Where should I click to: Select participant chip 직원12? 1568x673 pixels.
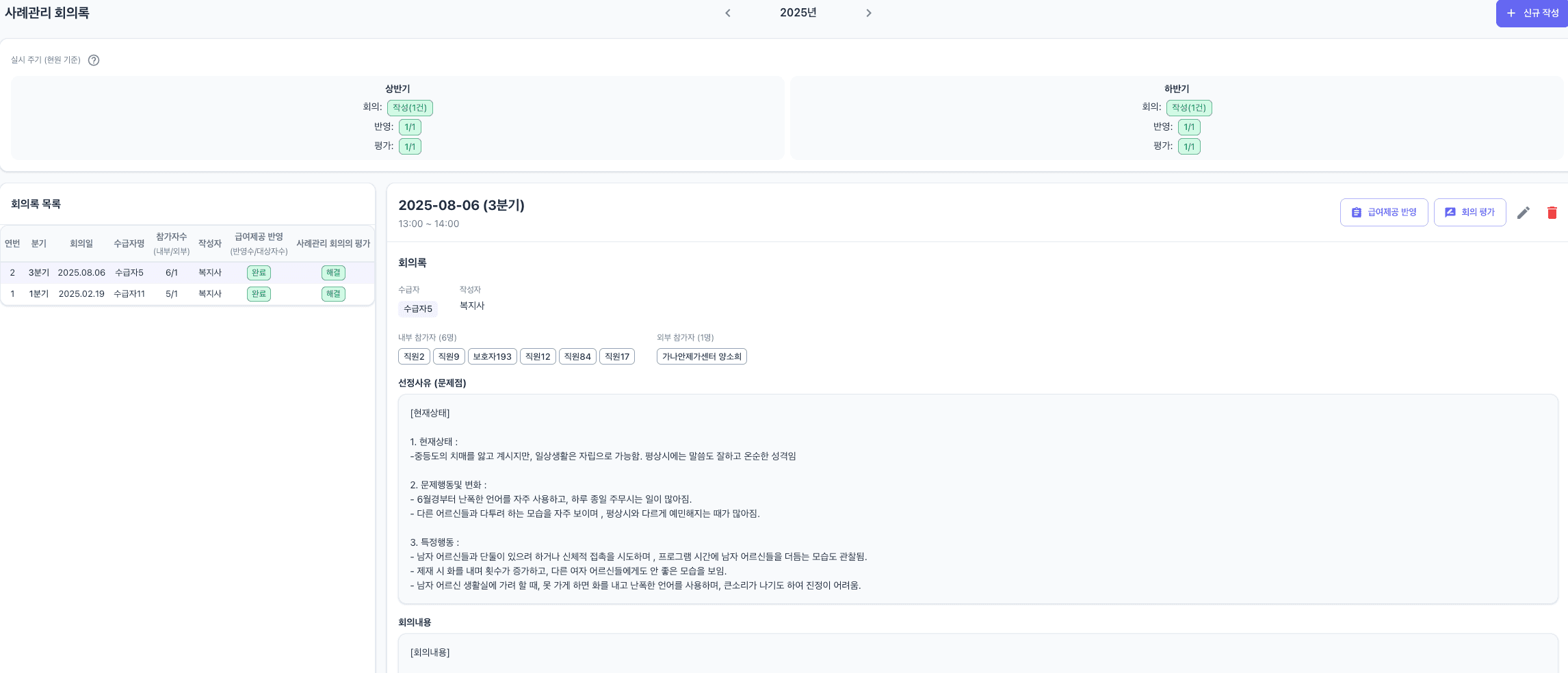[538, 356]
